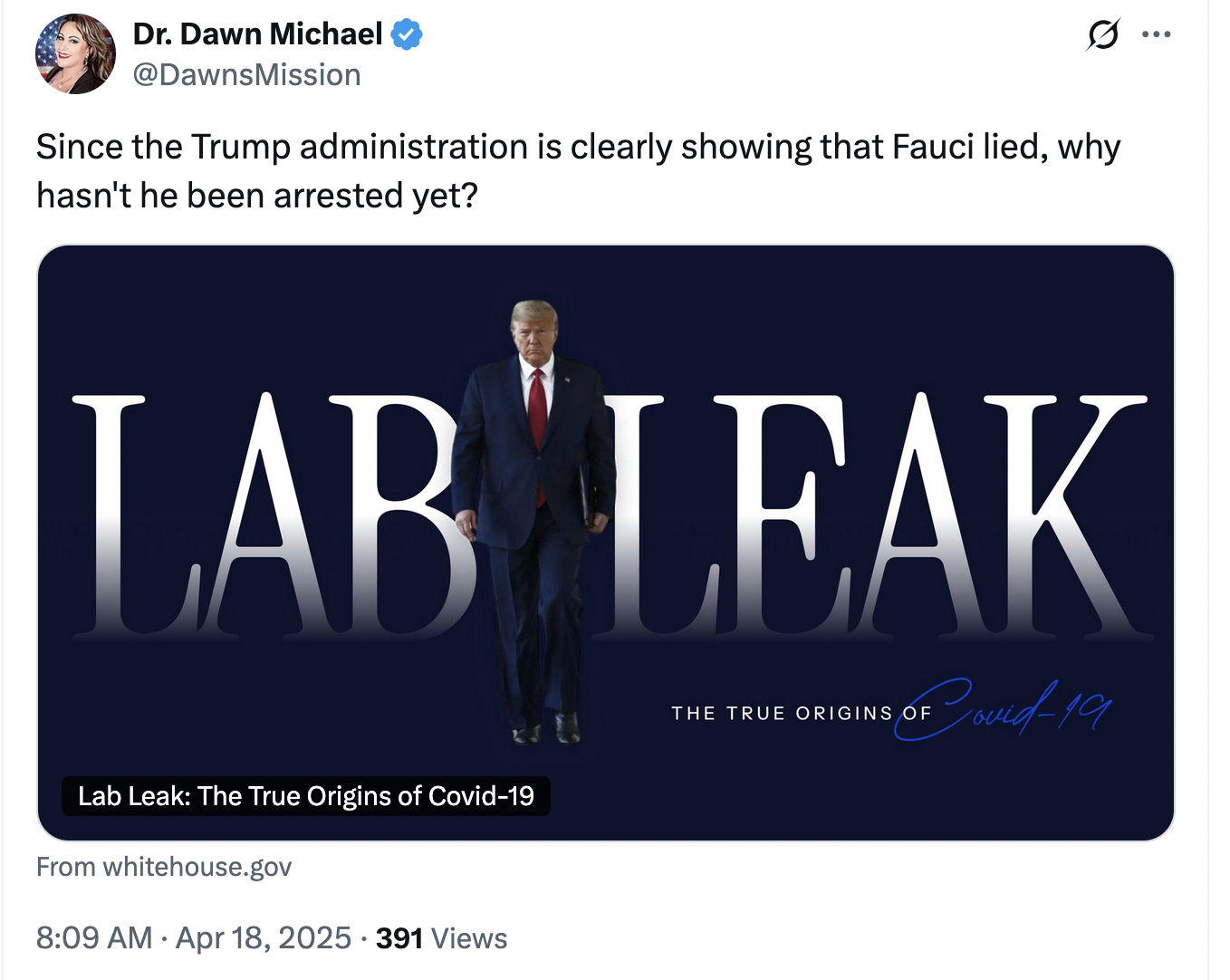Screen dimensions: 1230x980
Task: Click the 8:09 AM timestamp
Action: pos(94,938)
